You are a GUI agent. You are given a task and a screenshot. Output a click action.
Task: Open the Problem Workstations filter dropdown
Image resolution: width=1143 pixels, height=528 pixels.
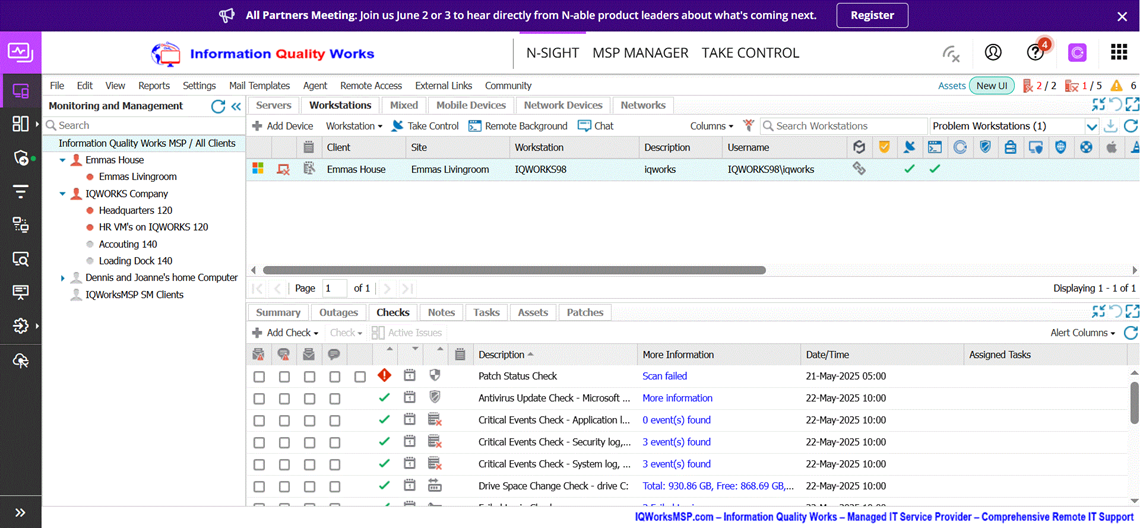click(1091, 126)
